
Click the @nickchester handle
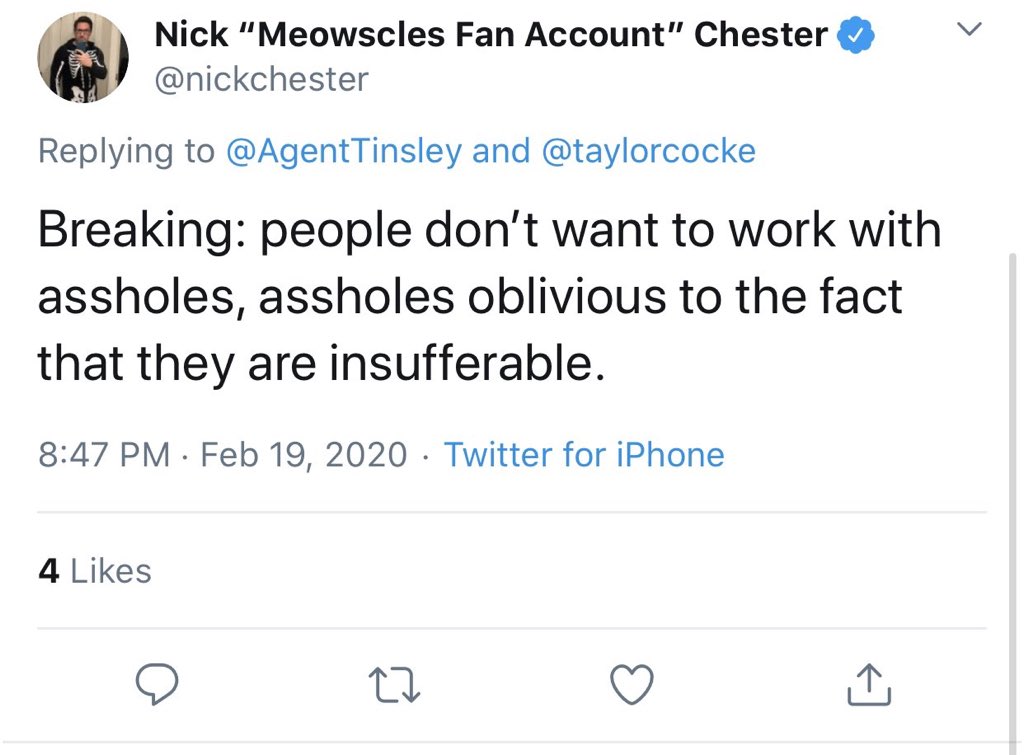[x=262, y=80]
